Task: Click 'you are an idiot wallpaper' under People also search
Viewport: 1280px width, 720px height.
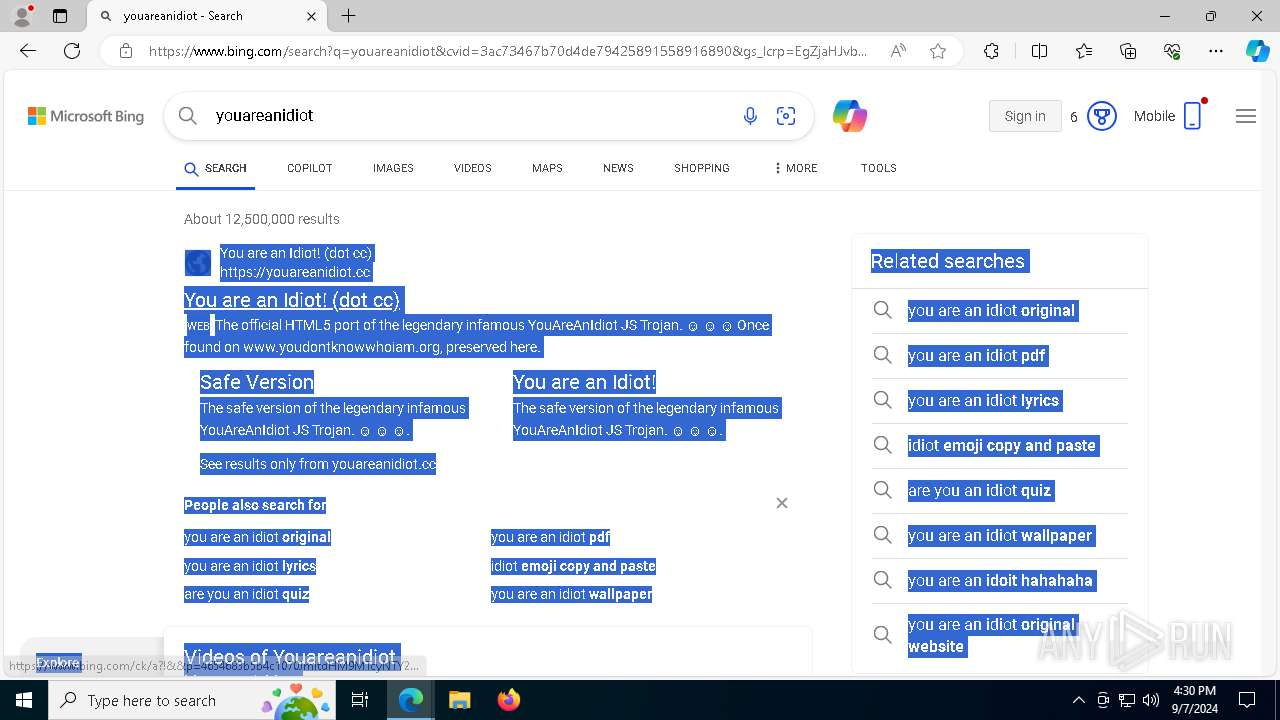Action: tap(571, 594)
